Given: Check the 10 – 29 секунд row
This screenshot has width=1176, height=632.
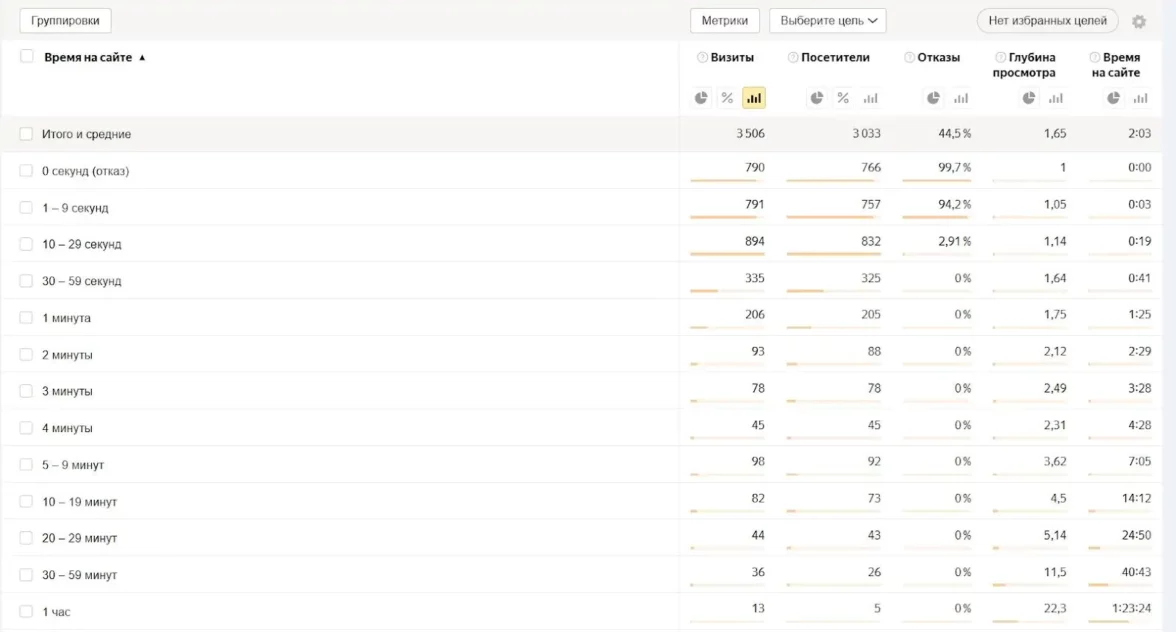Looking at the screenshot, I should [26, 244].
